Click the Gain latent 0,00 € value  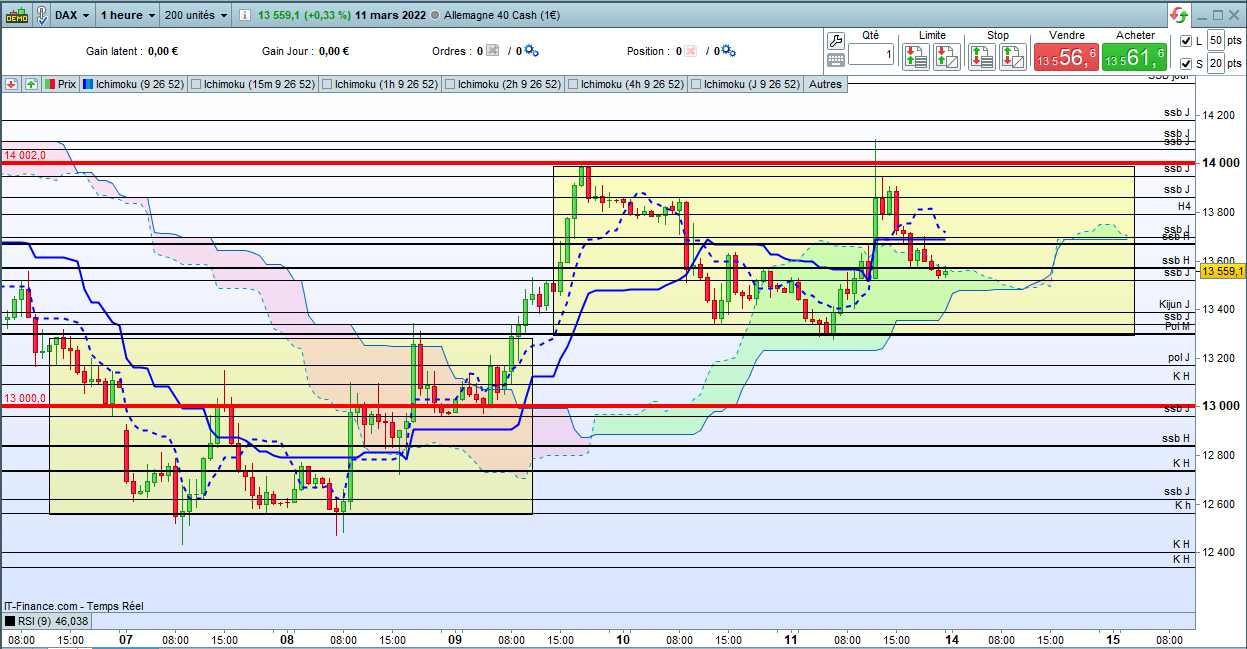click(162, 51)
